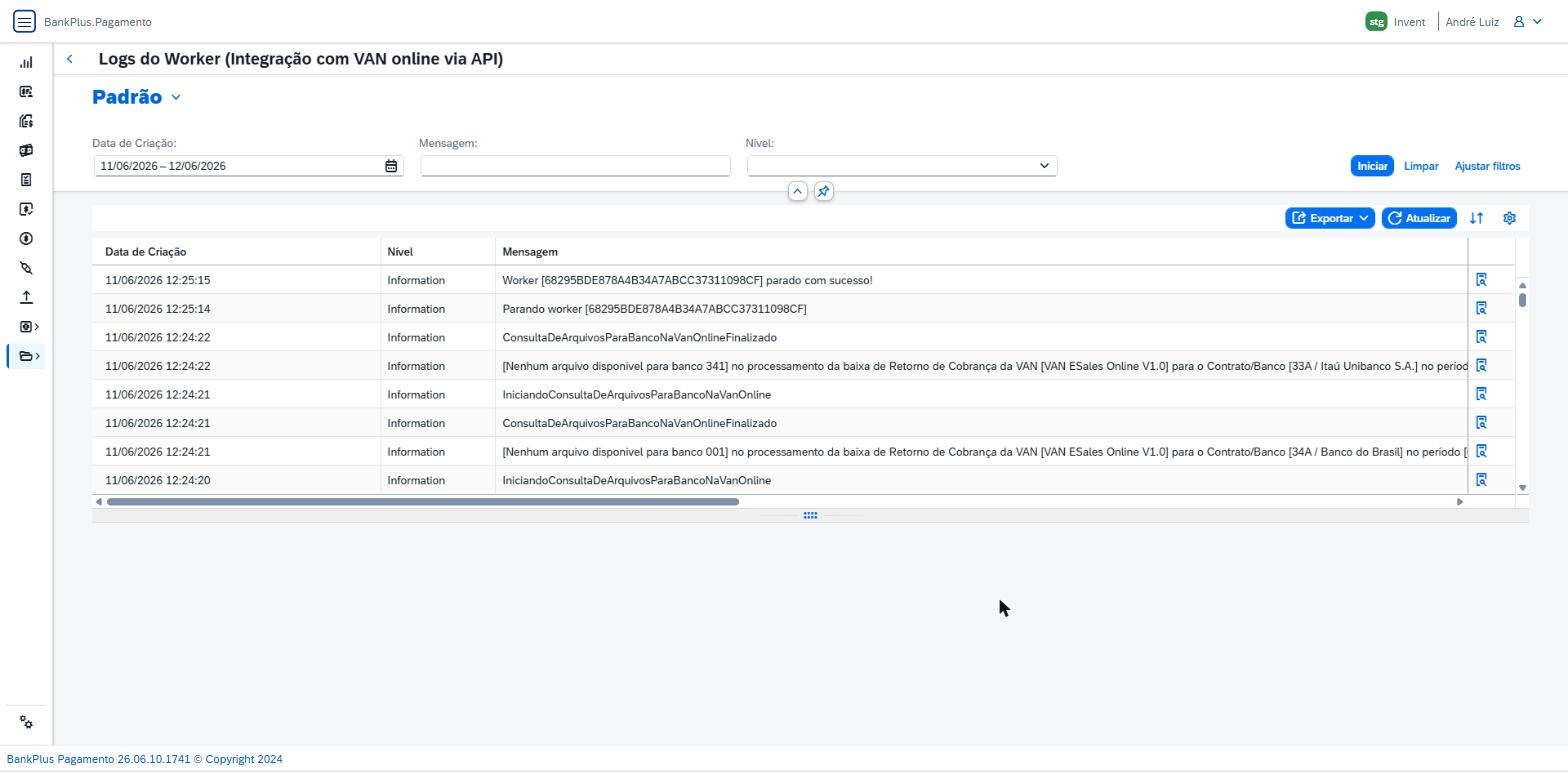The image size is (1568, 772).
Task: Open table sort settings
Action: point(1476,218)
